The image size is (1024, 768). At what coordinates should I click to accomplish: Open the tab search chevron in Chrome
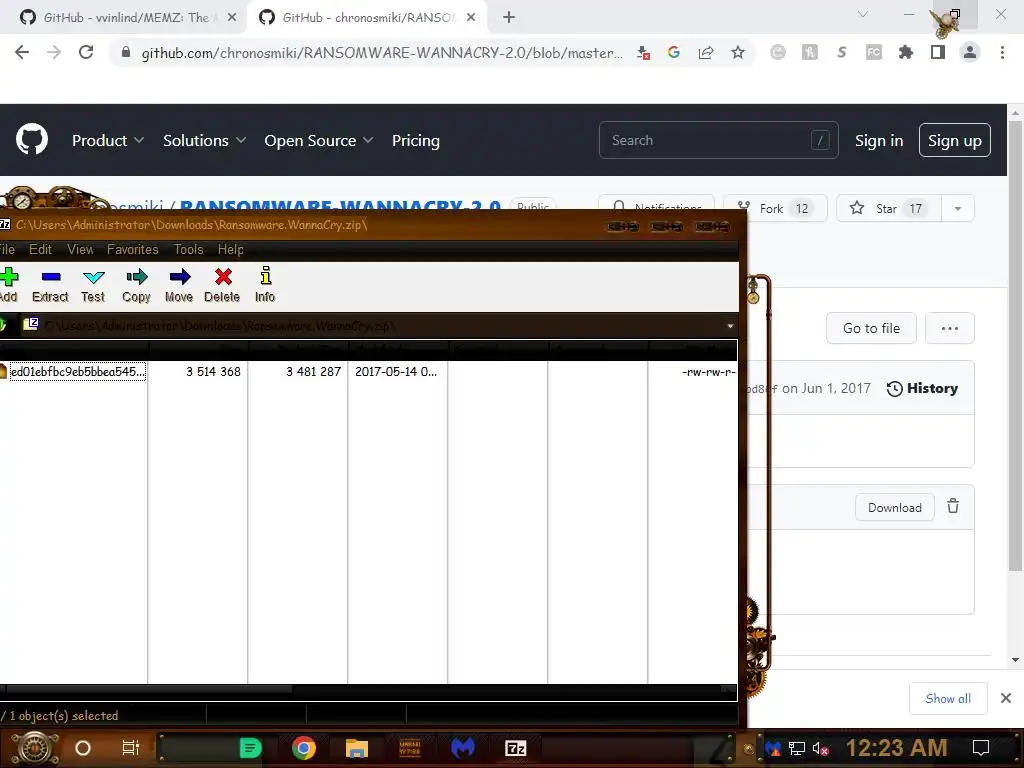862,14
